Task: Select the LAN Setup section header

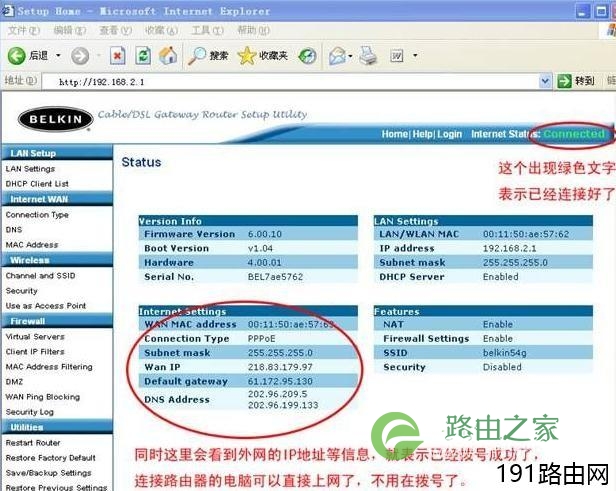Action: (57, 153)
